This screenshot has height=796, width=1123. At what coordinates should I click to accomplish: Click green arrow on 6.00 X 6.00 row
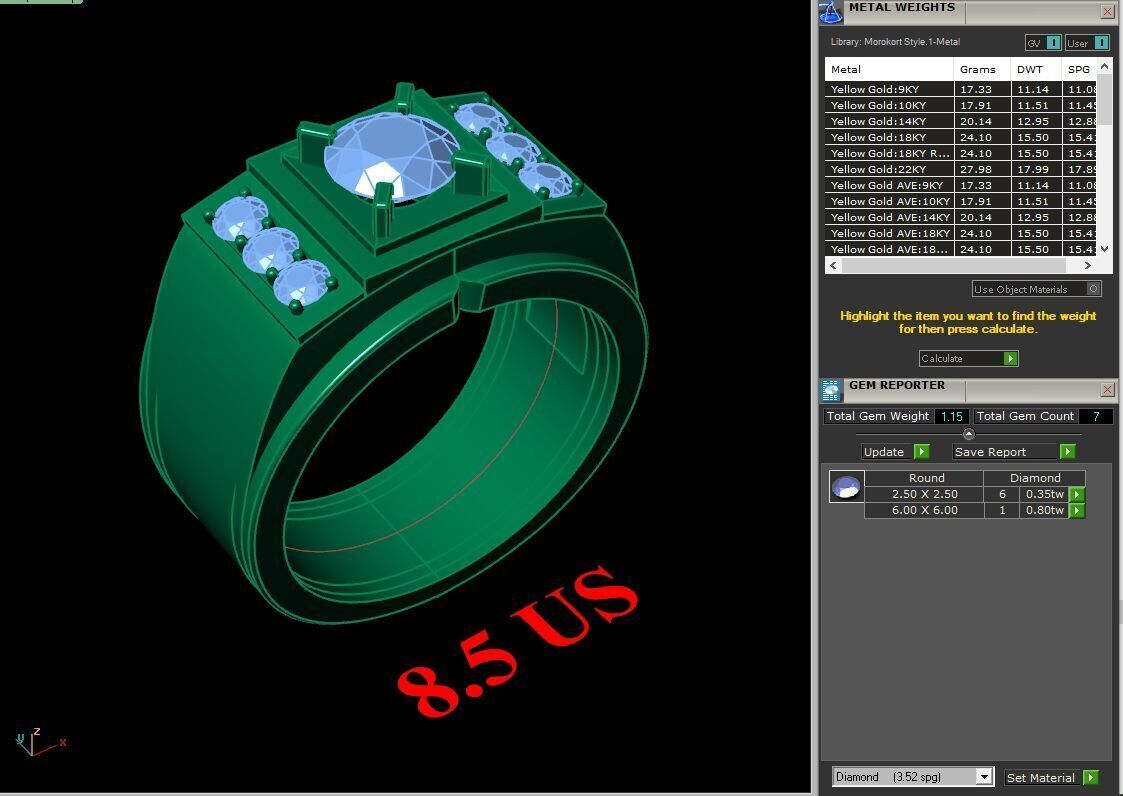[x=1077, y=510]
